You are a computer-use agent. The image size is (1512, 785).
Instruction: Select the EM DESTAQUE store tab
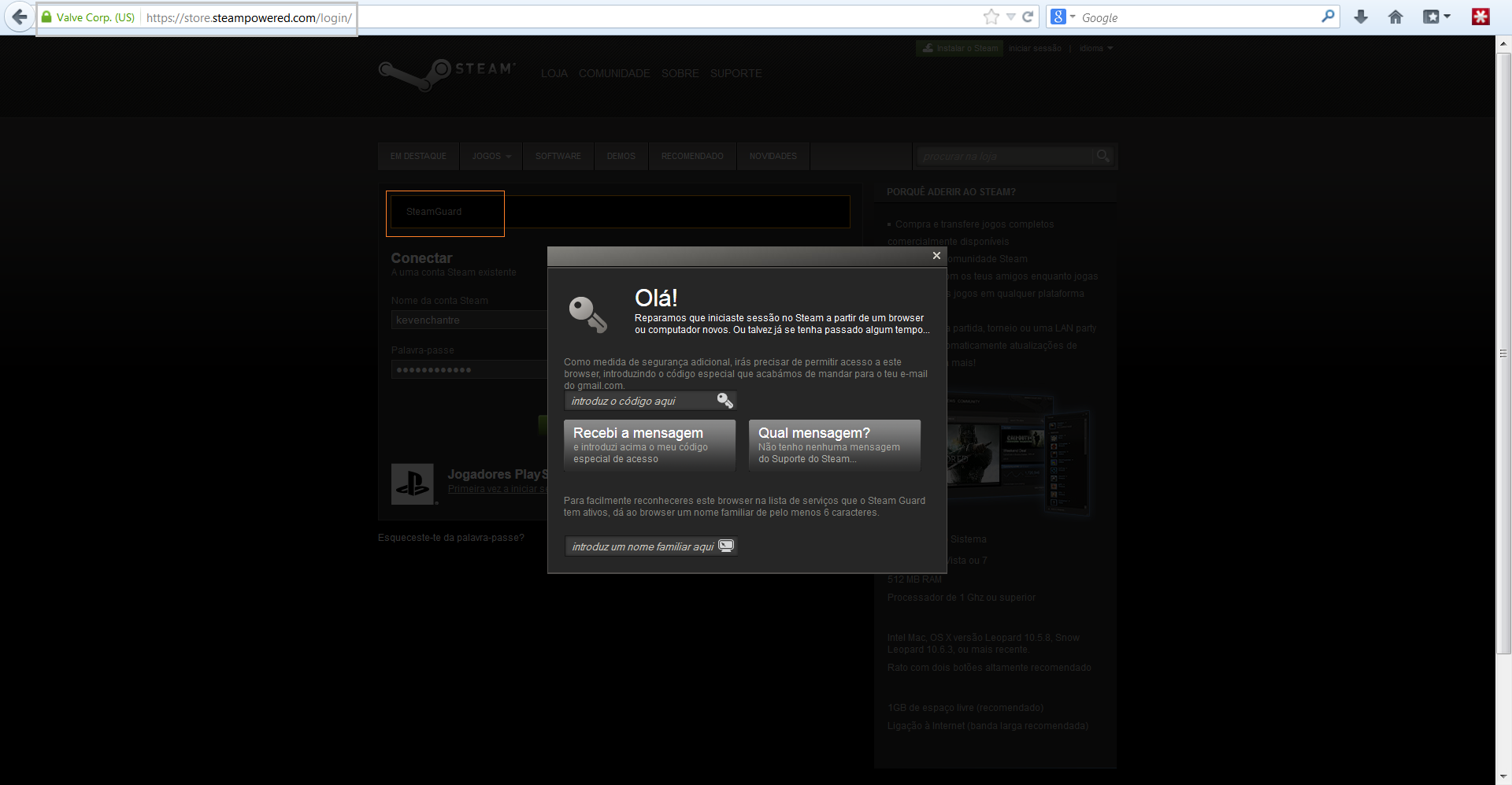click(x=418, y=156)
